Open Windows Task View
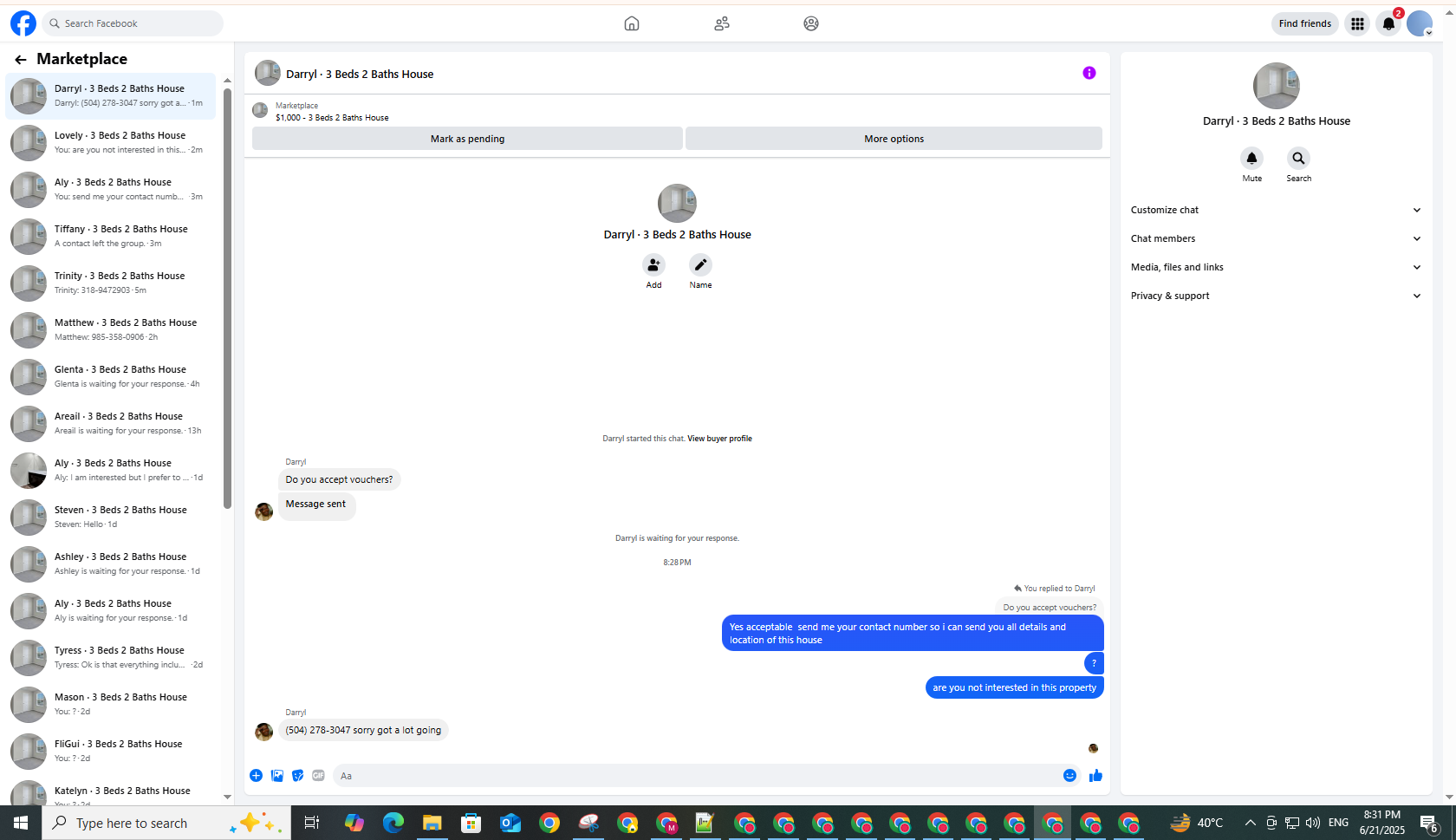 [312, 823]
